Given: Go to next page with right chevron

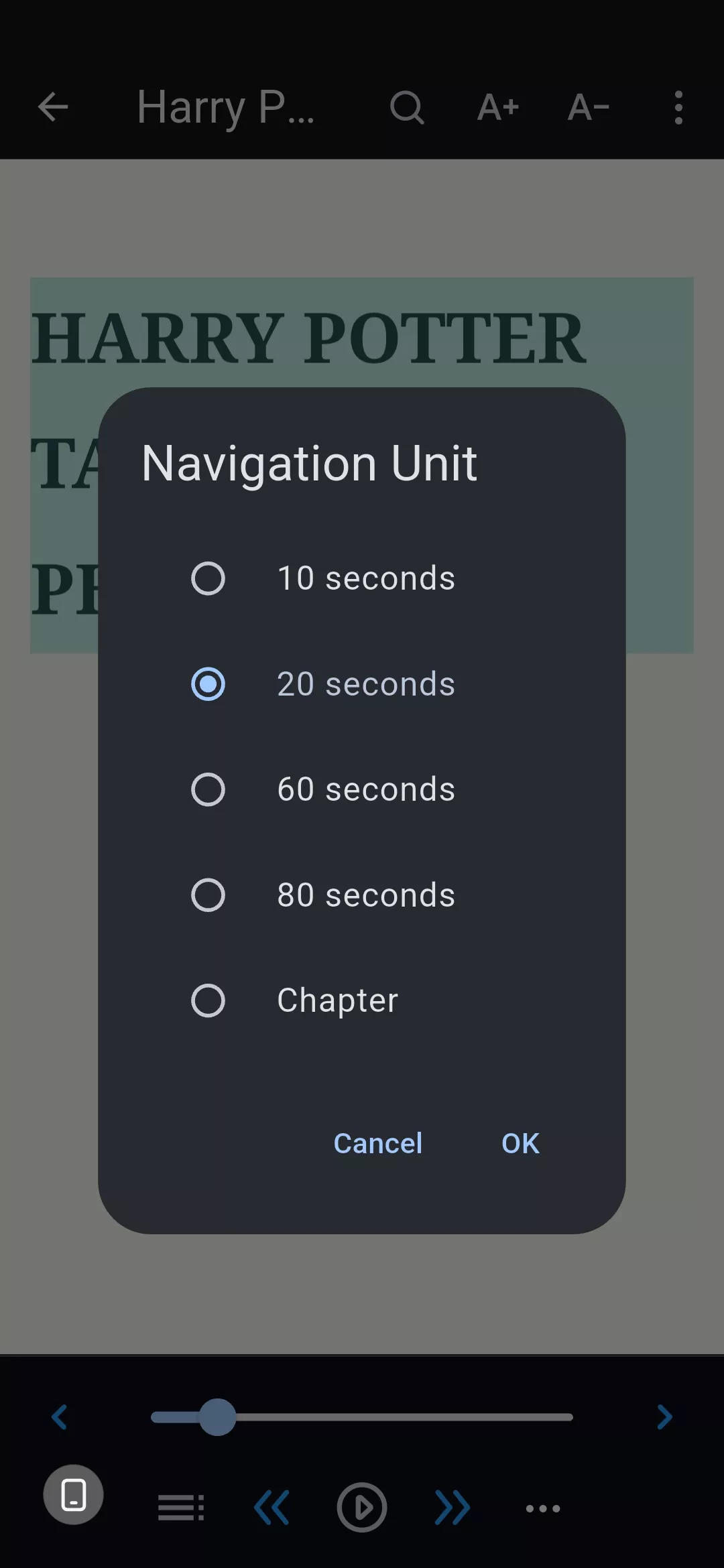Looking at the screenshot, I should pyautogui.click(x=664, y=1417).
